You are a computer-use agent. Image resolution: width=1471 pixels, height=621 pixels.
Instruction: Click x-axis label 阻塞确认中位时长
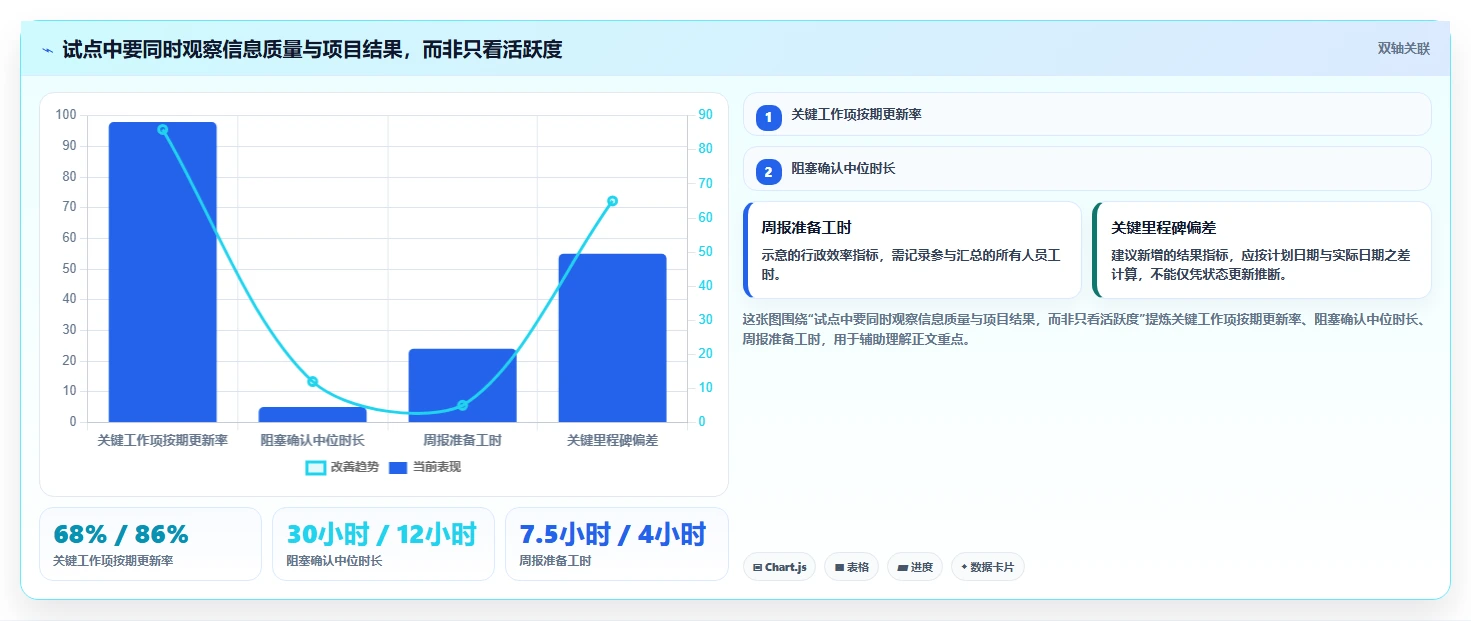pos(313,440)
